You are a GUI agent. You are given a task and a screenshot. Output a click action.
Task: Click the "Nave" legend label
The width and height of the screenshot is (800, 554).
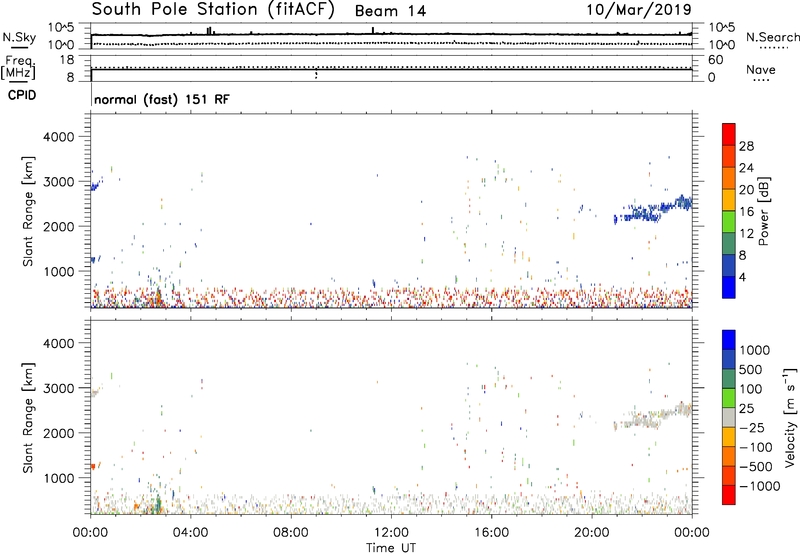(761, 70)
